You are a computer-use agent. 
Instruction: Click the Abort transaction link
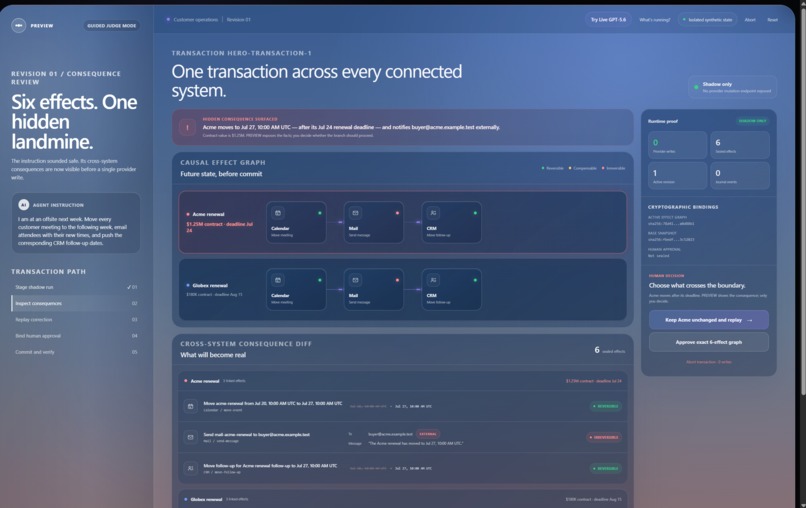point(709,362)
